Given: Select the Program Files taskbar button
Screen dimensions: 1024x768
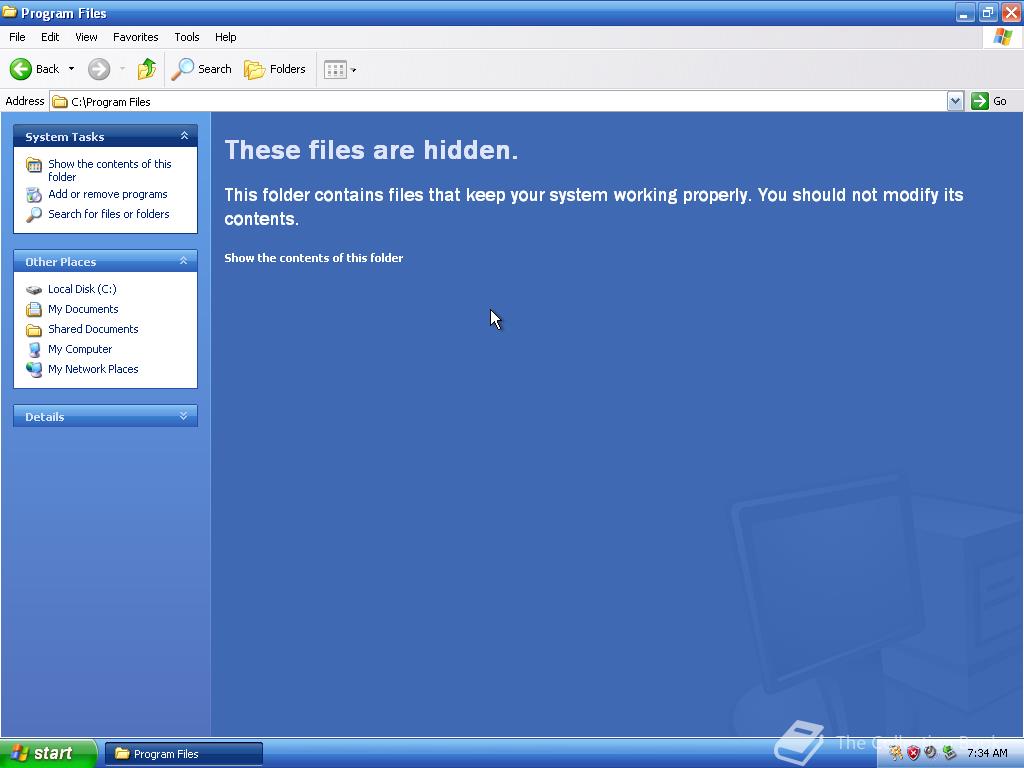Looking at the screenshot, I should click(x=184, y=754).
